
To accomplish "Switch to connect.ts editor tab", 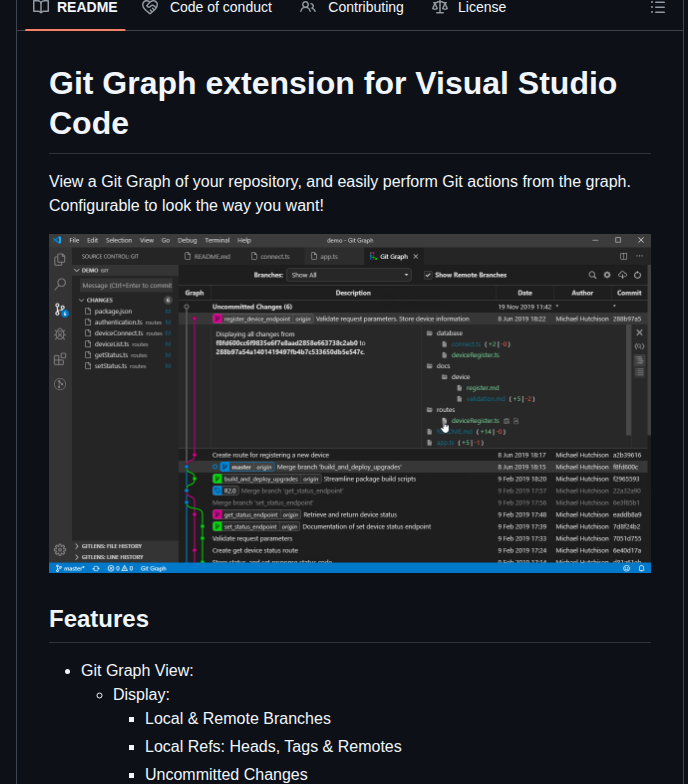I will pyautogui.click(x=270, y=256).
